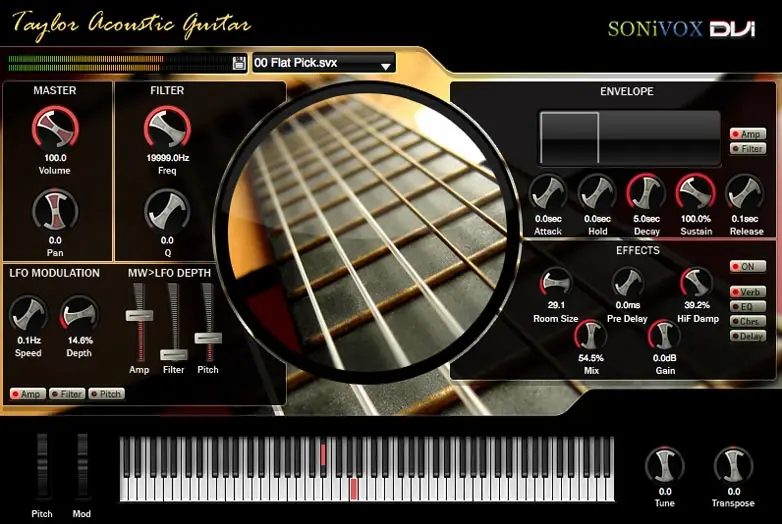Viewport: 782px width, 524px height.
Task: Toggle the LFO Modulation Pitch button
Action: 106,394
